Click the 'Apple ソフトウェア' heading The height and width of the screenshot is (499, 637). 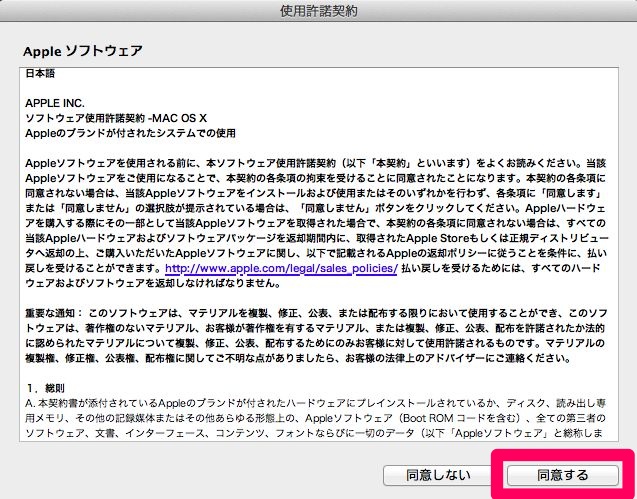(83, 51)
